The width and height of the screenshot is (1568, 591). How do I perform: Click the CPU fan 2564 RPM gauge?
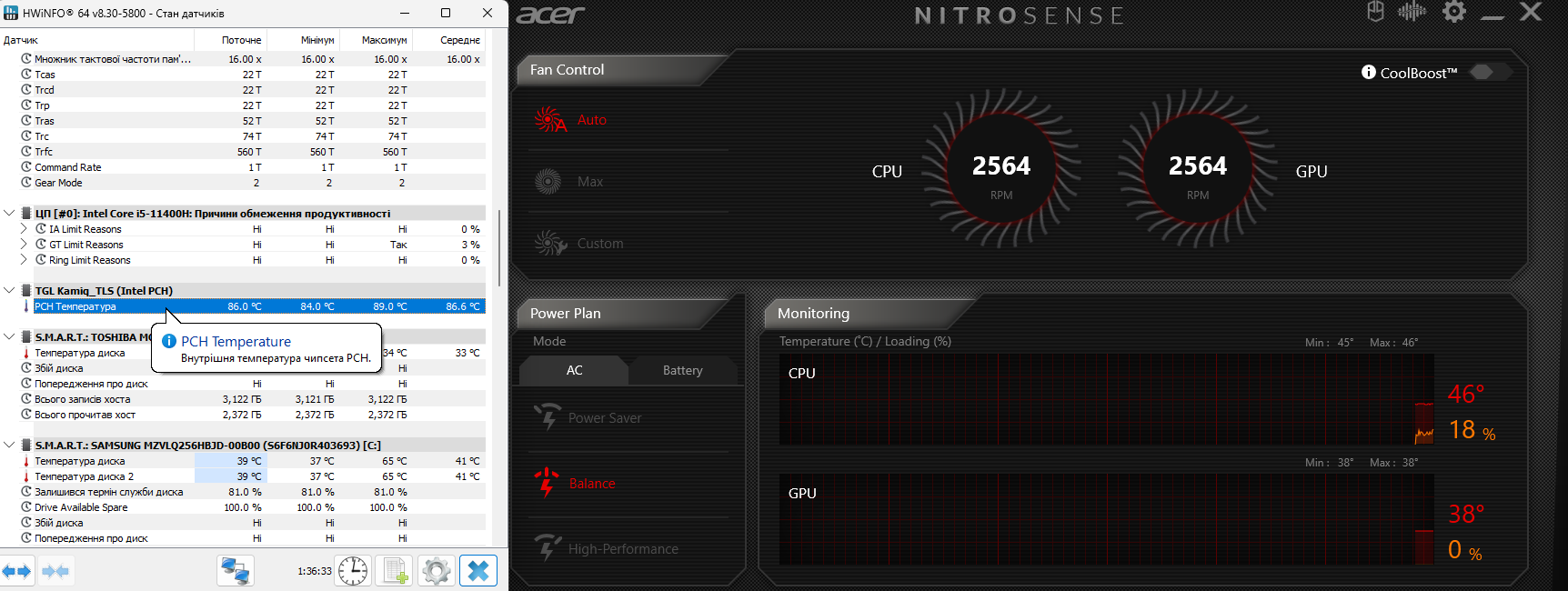(x=1001, y=169)
